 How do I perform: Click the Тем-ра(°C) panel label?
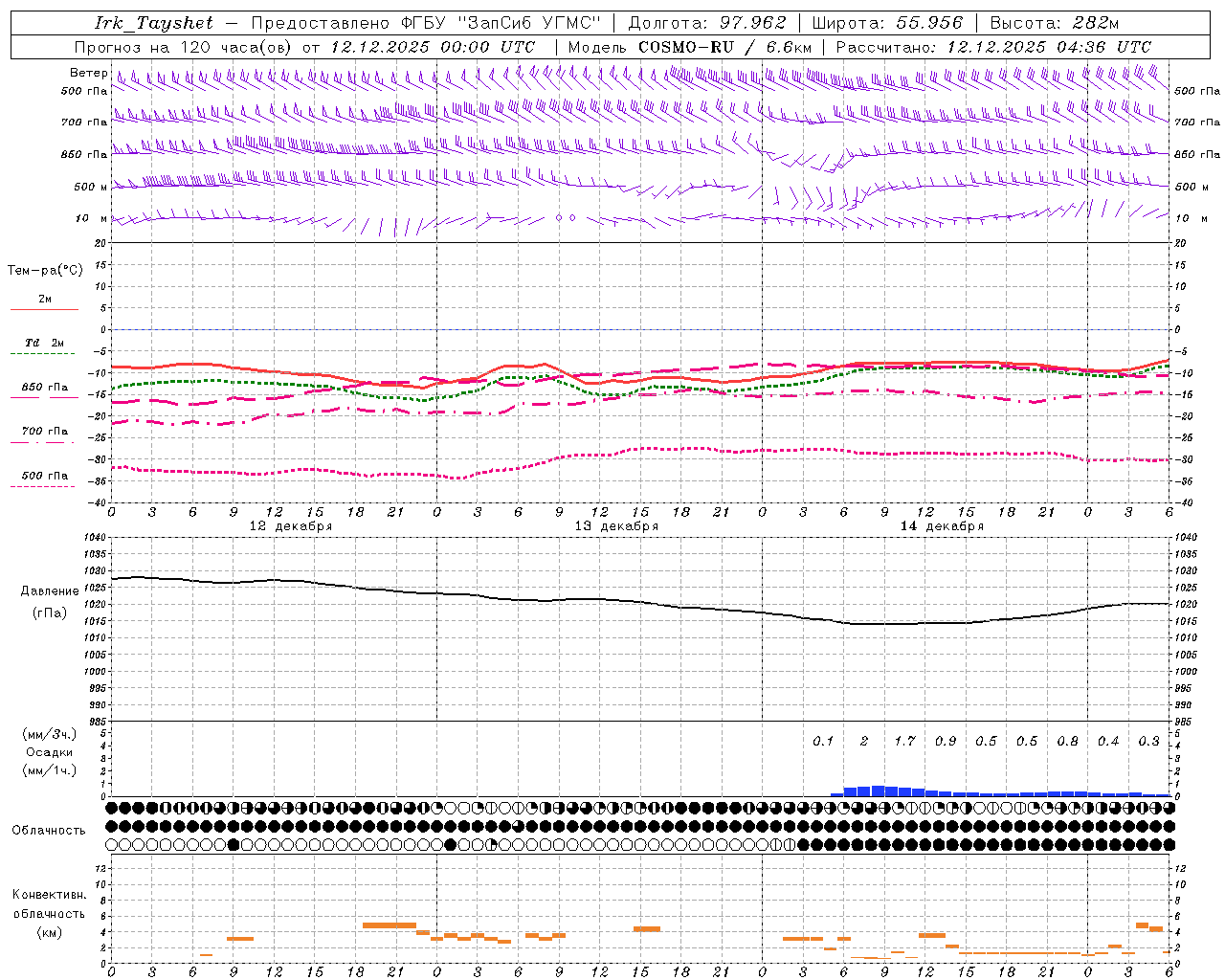tap(45, 271)
